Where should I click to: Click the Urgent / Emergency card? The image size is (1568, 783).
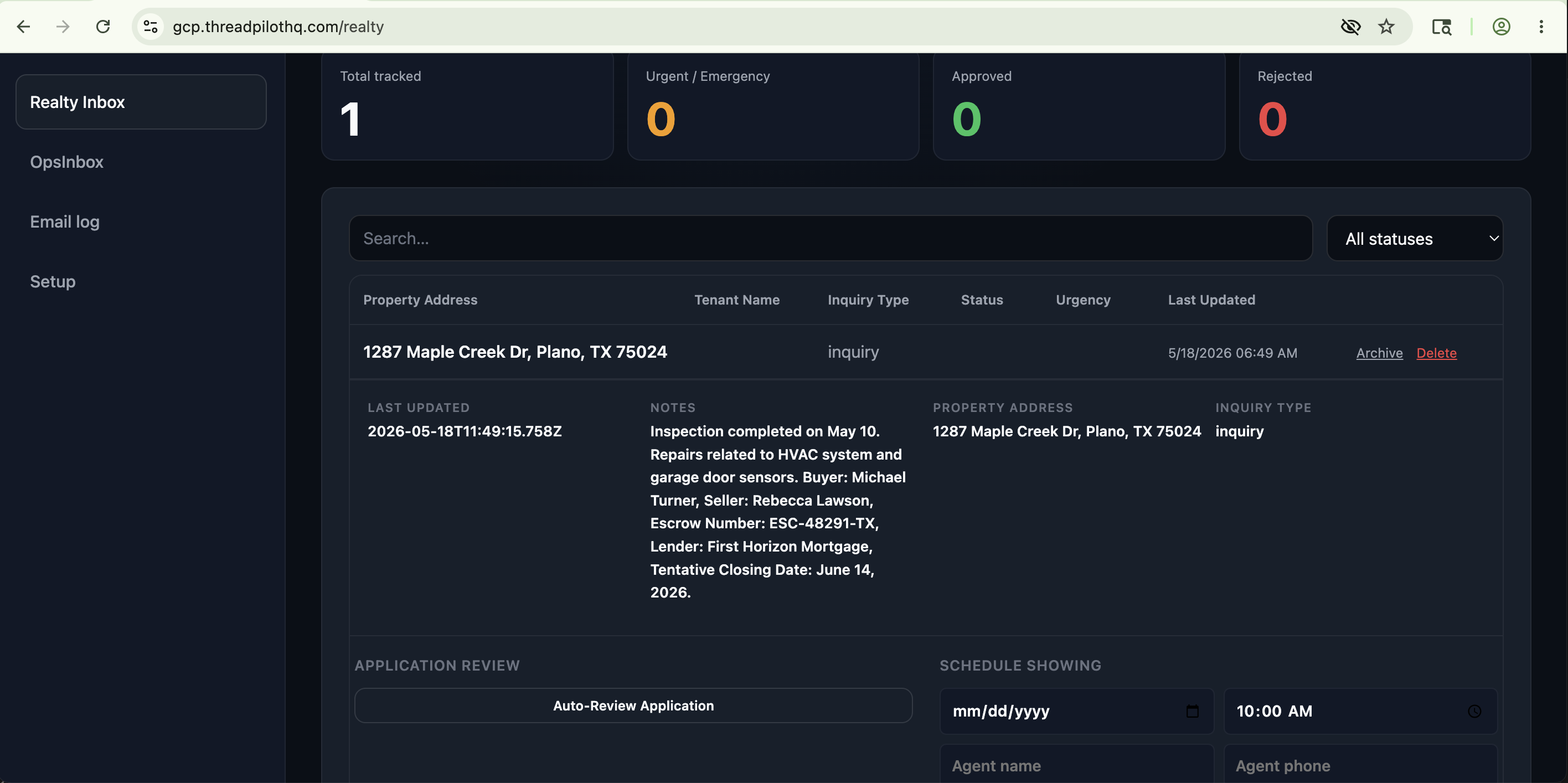tap(773, 106)
